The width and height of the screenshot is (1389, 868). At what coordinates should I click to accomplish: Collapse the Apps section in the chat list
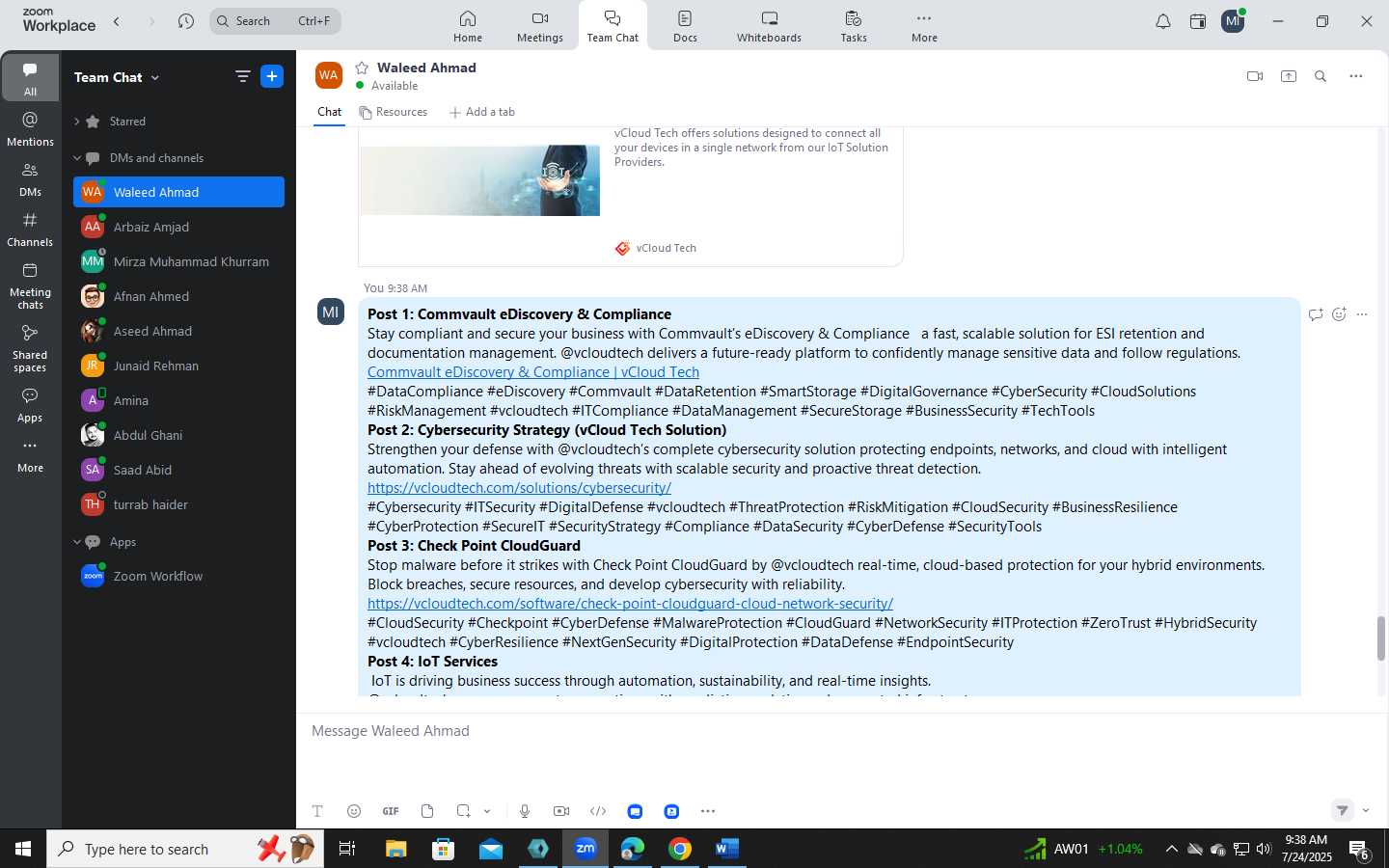tap(77, 542)
